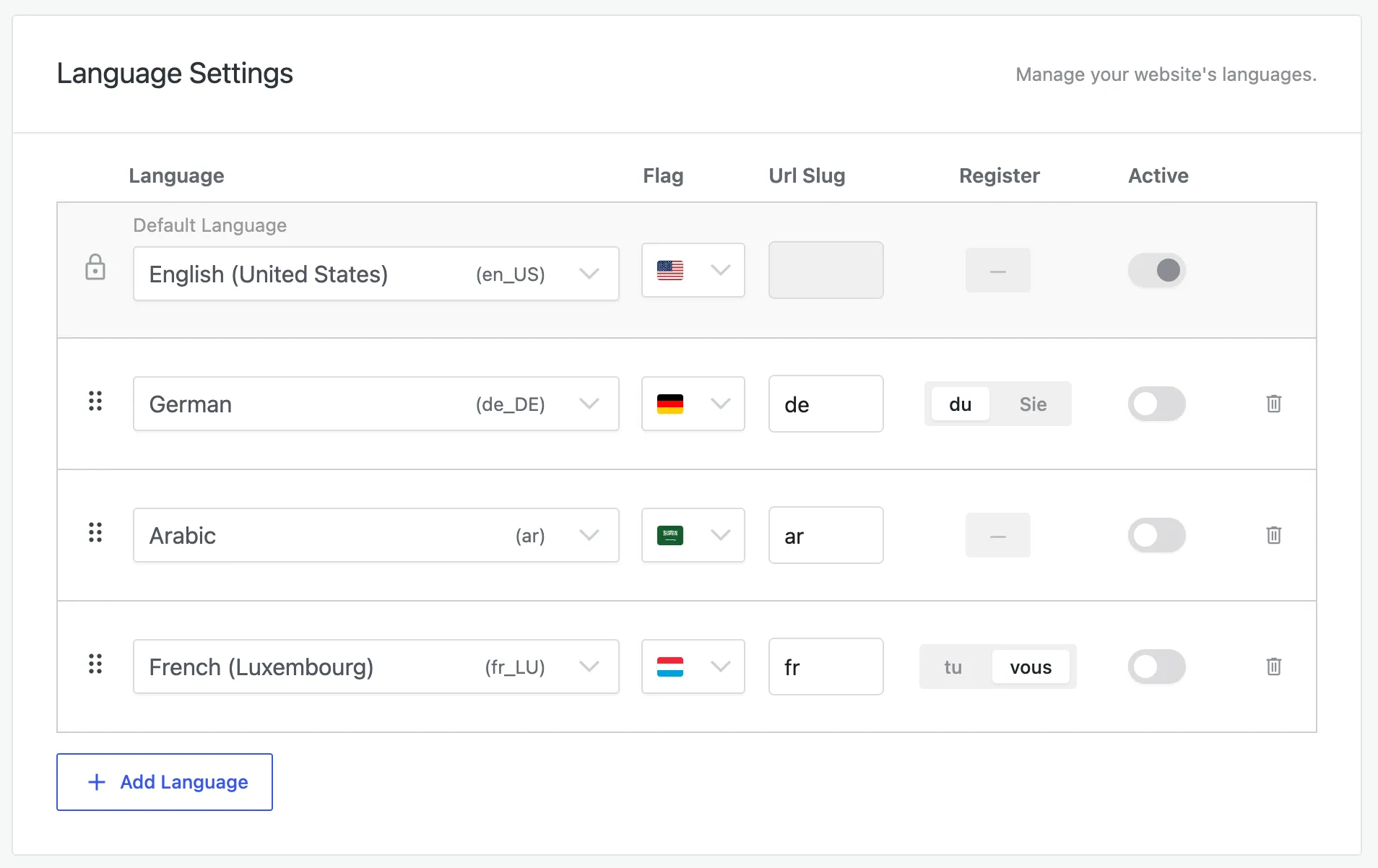This screenshot has width=1378, height=868.
Task: Click the 'fr' Url Slug field
Action: tap(826, 667)
